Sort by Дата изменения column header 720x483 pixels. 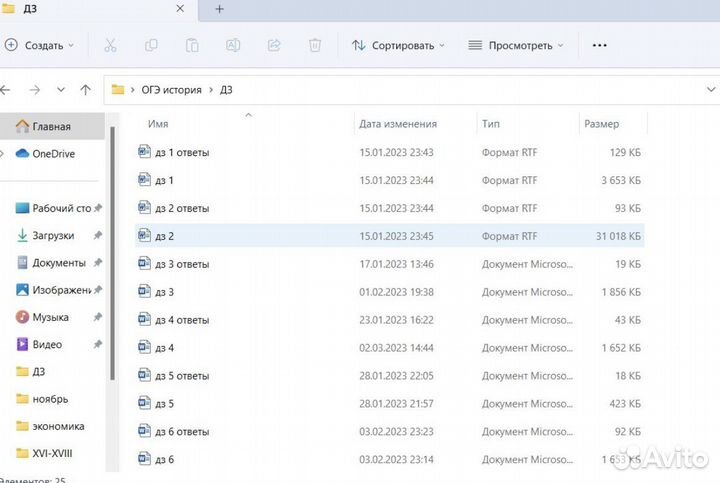click(x=398, y=124)
